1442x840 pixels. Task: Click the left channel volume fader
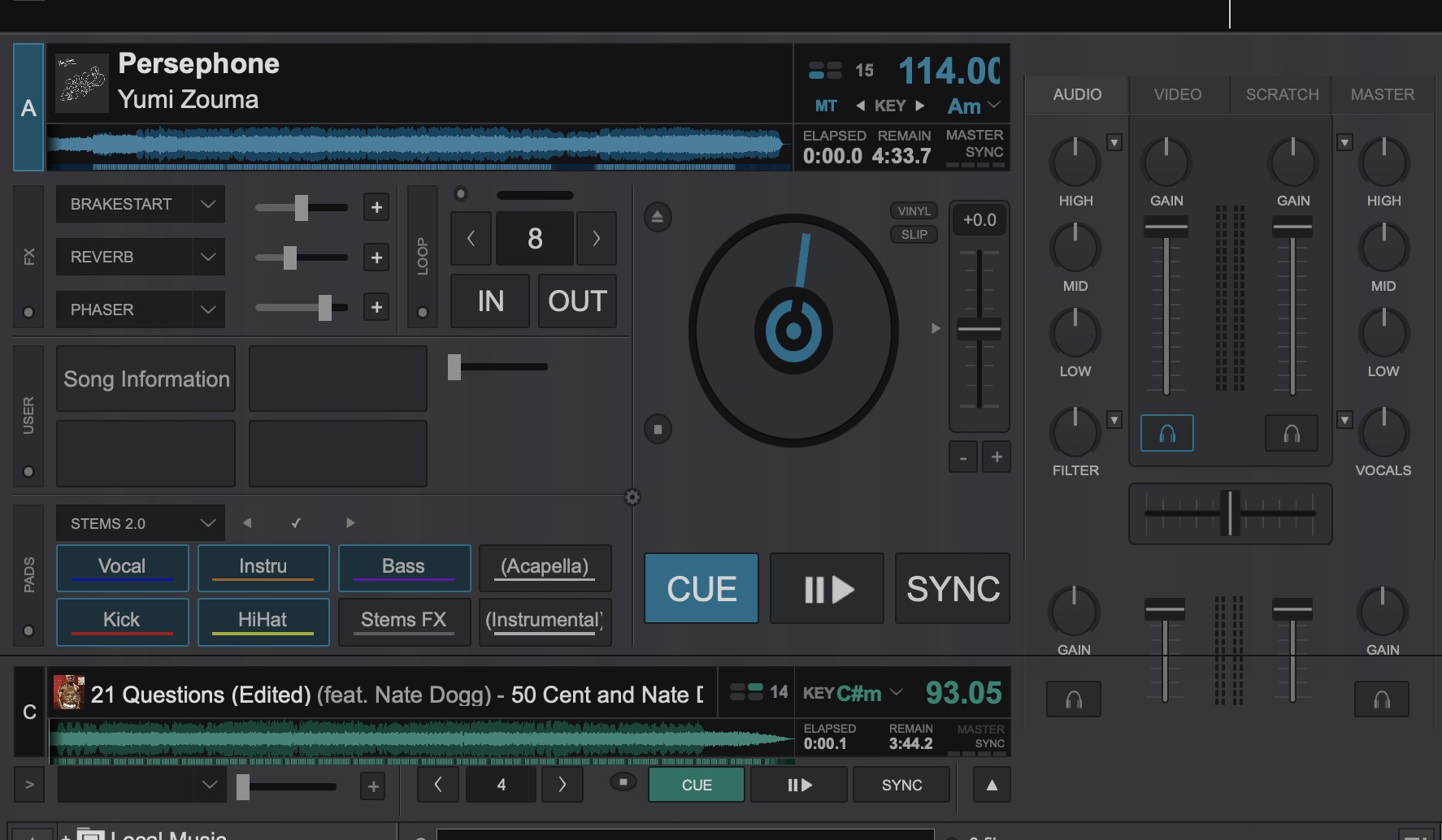pyautogui.click(x=1166, y=227)
